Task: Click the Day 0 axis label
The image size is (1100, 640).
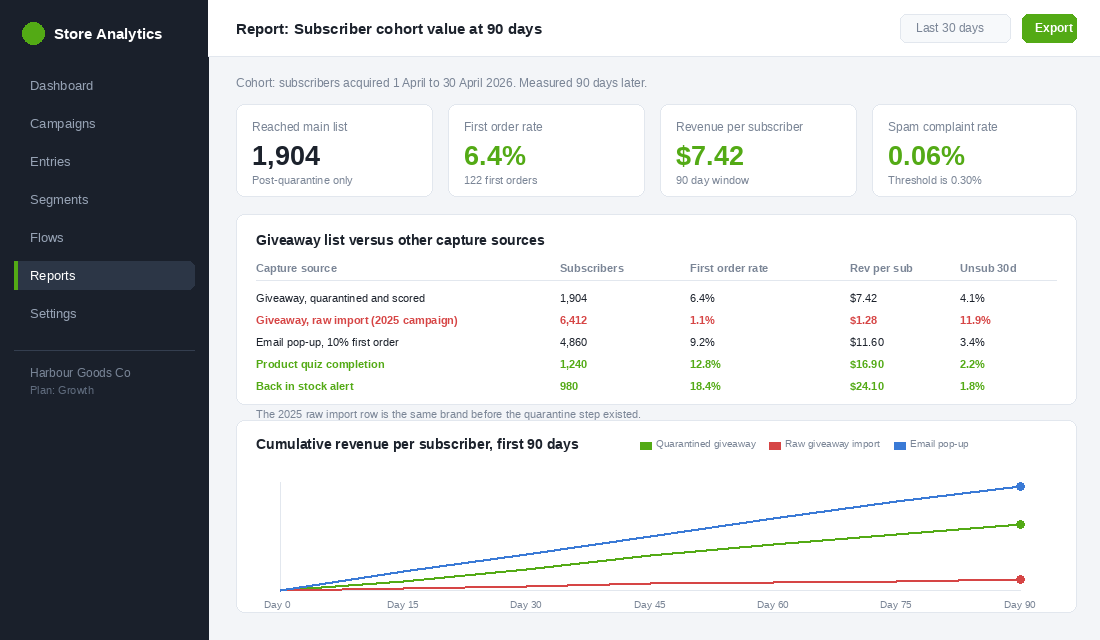Action: click(x=277, y=604)
